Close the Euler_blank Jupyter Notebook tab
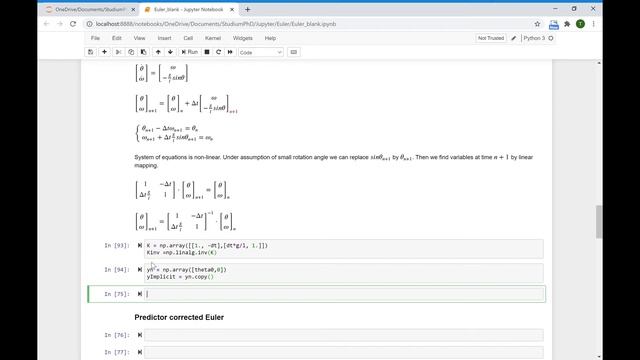Image resolution: width=640 pixels, height=360 pixels. pyautogui.click(x=232, y=9)
